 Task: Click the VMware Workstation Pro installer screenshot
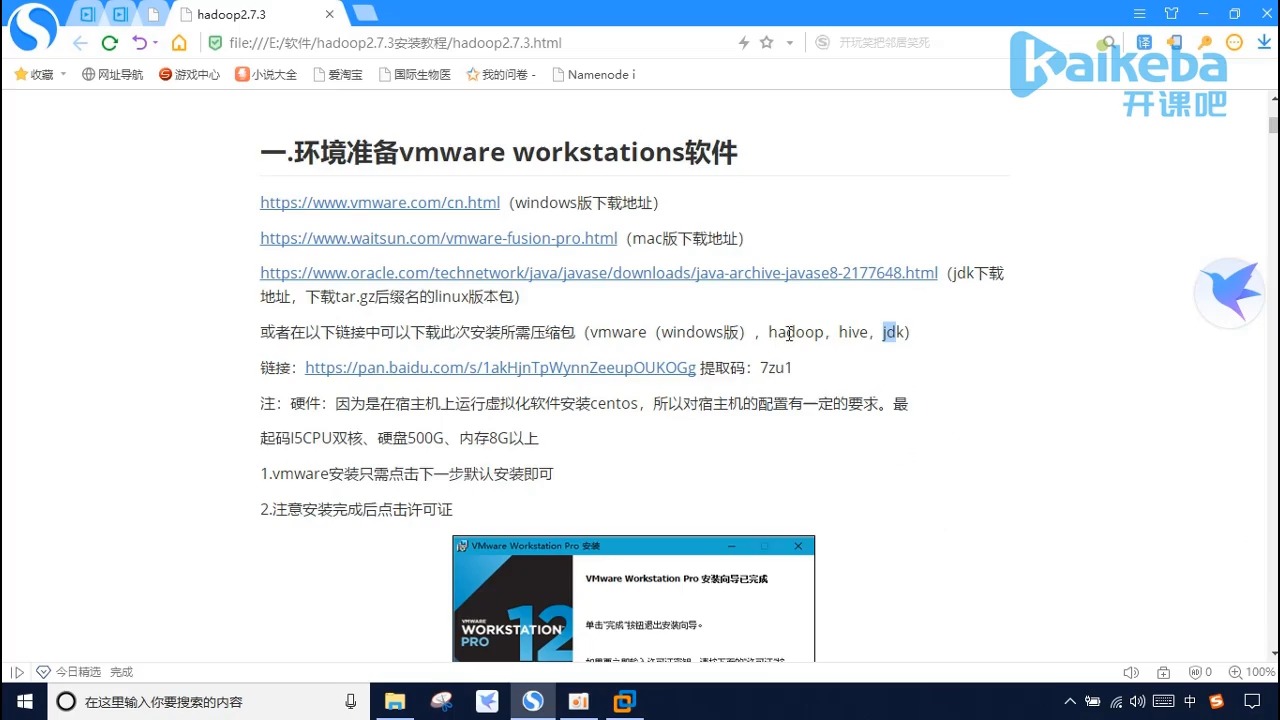634,598
